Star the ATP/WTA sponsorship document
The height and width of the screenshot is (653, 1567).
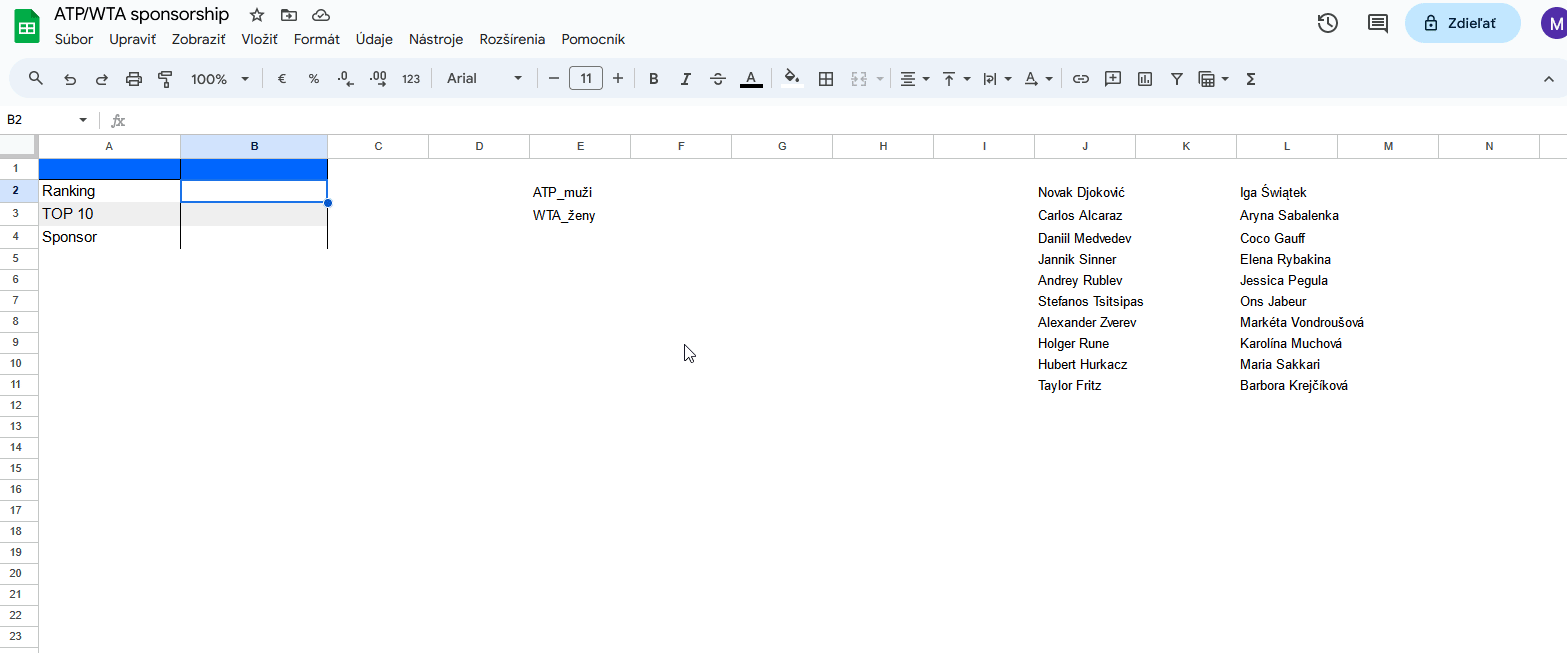[257, 15]
